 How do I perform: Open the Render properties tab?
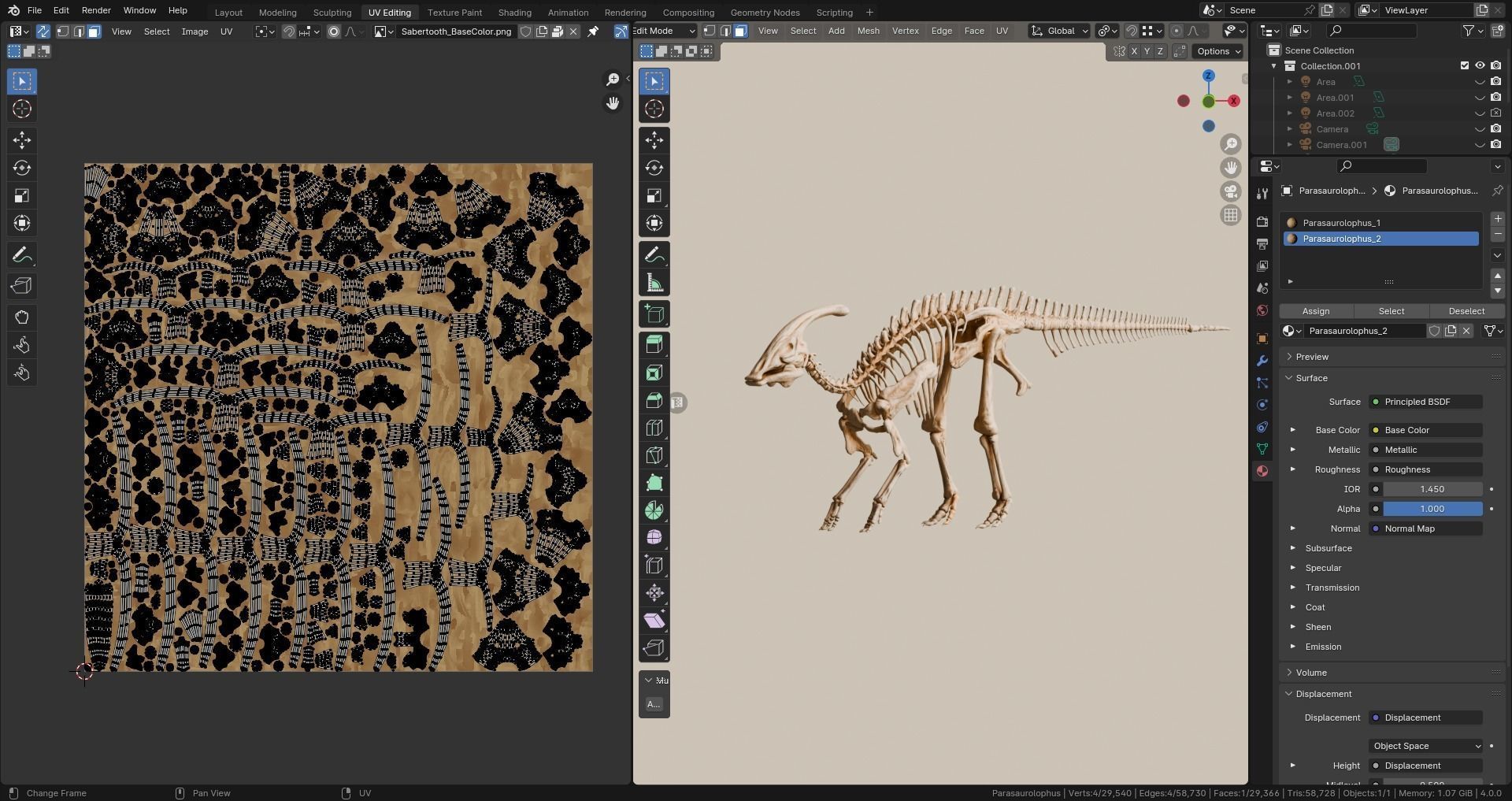(1262, 222)
